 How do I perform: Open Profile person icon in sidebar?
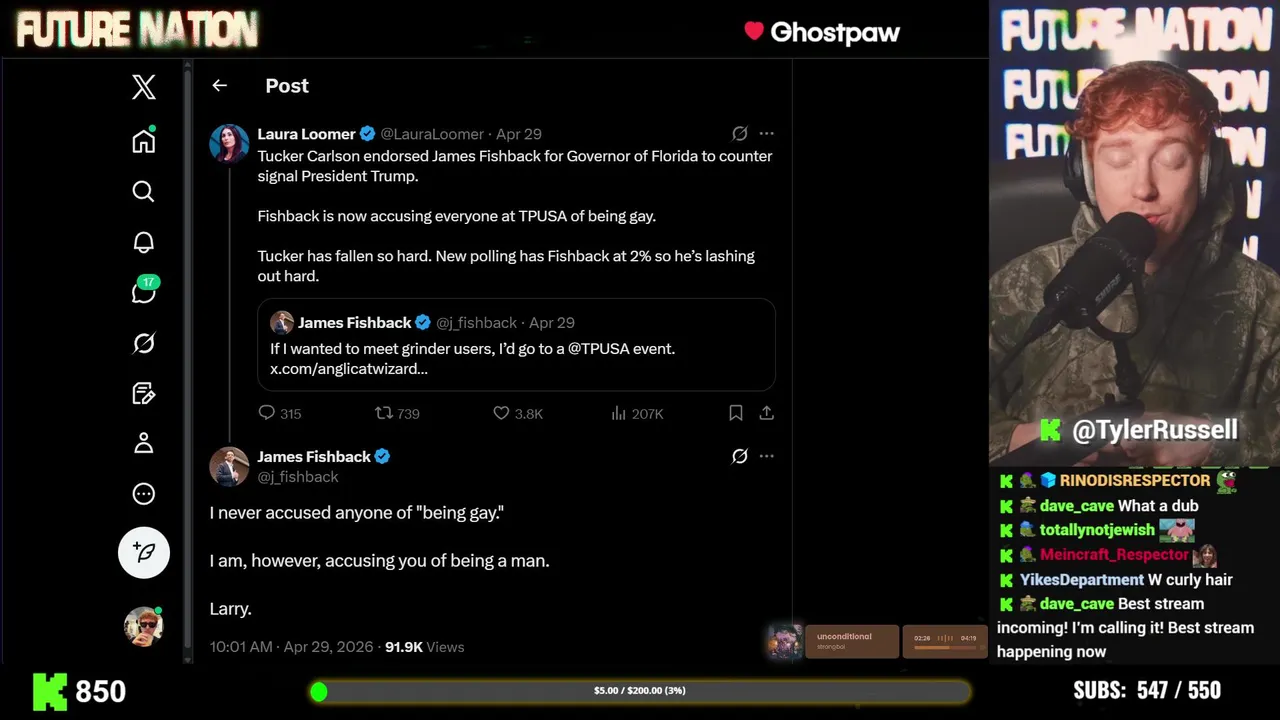(144, 443)
